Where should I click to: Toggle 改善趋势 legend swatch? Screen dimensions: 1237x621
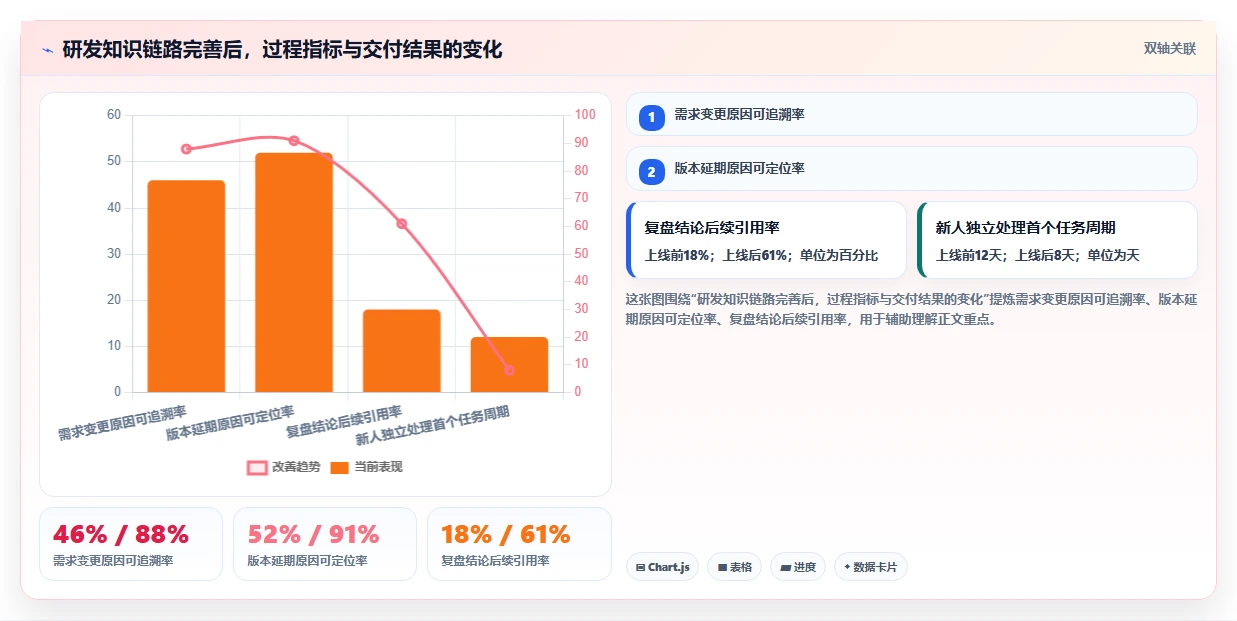(x=257, y=467)
